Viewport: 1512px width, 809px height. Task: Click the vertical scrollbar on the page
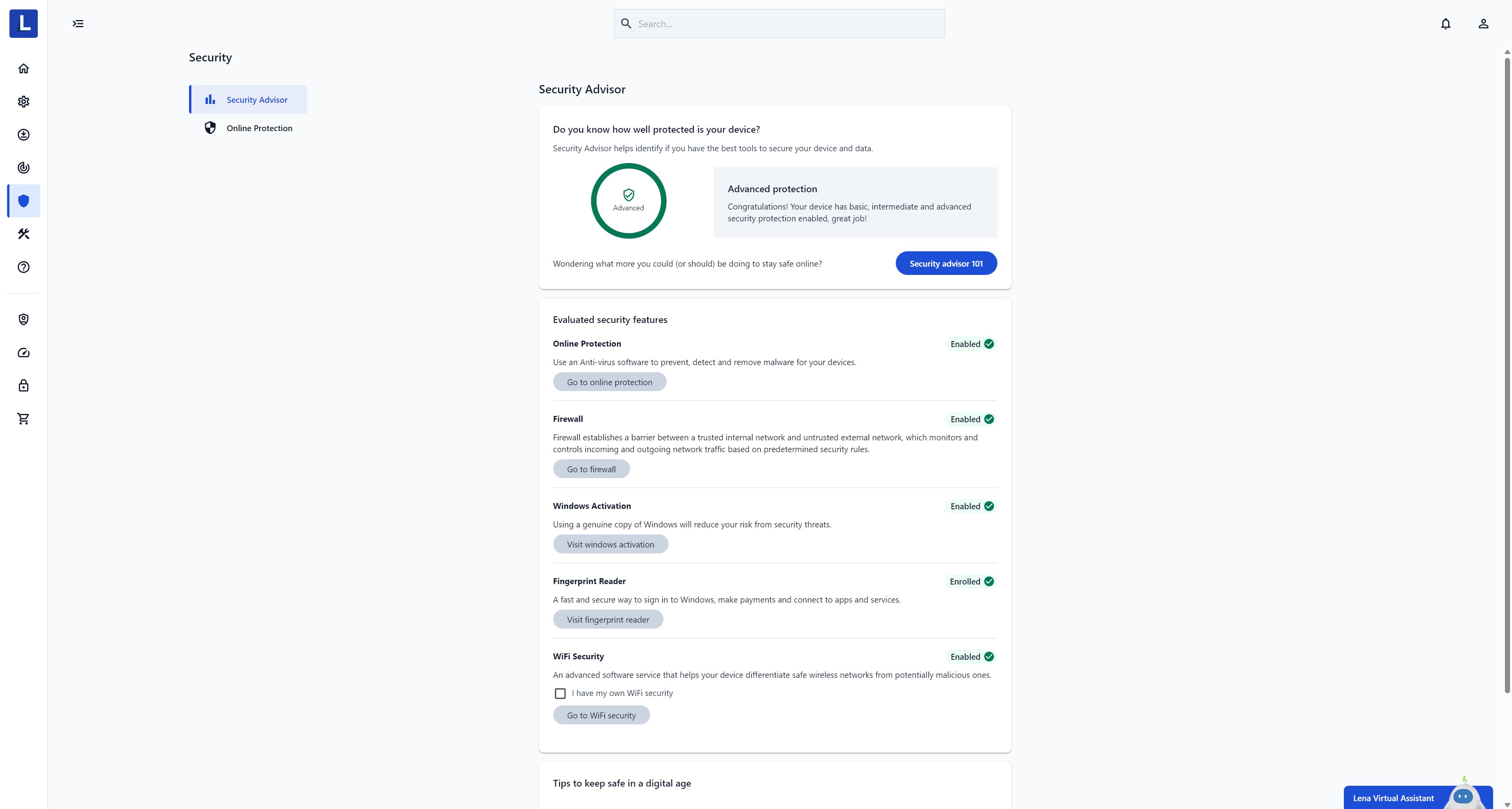1507,376
